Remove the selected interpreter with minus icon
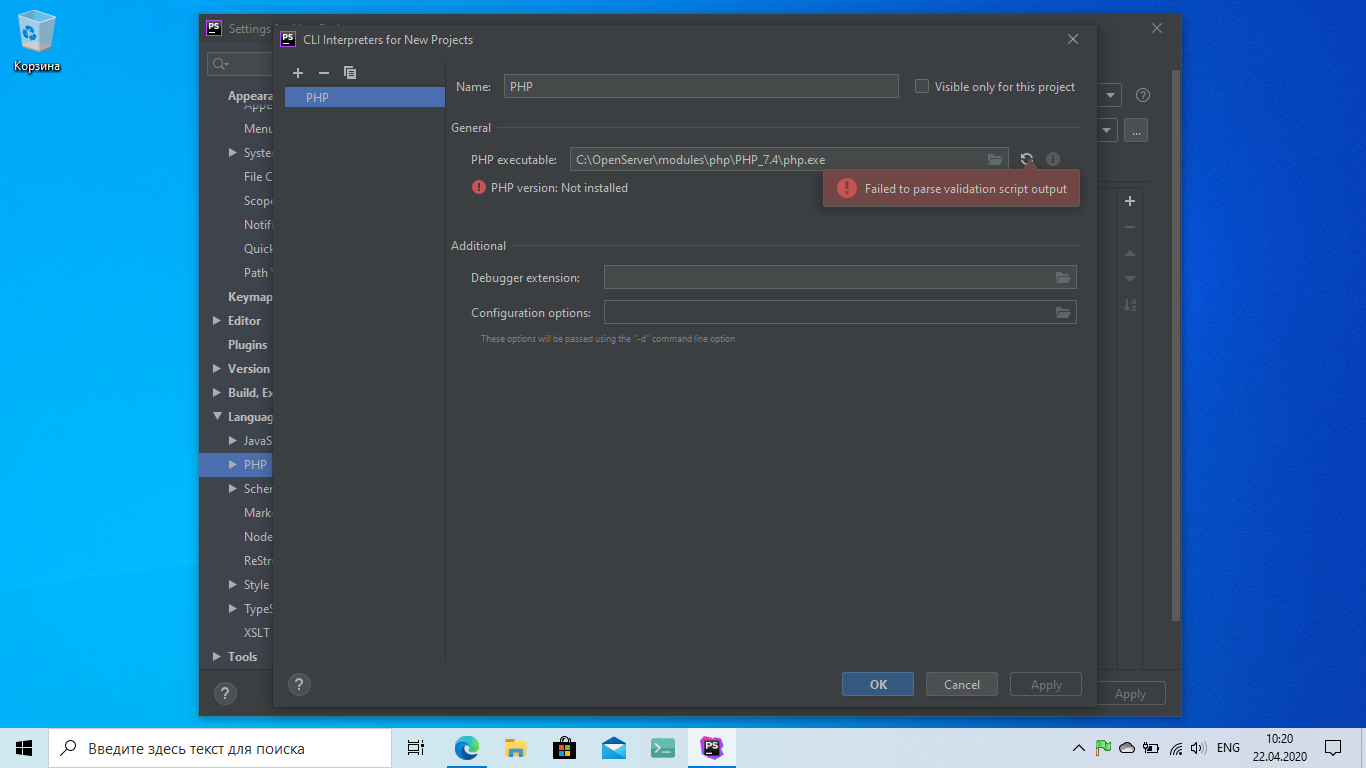The height and width of the screenshot is (768, 1366). [323, 73]
